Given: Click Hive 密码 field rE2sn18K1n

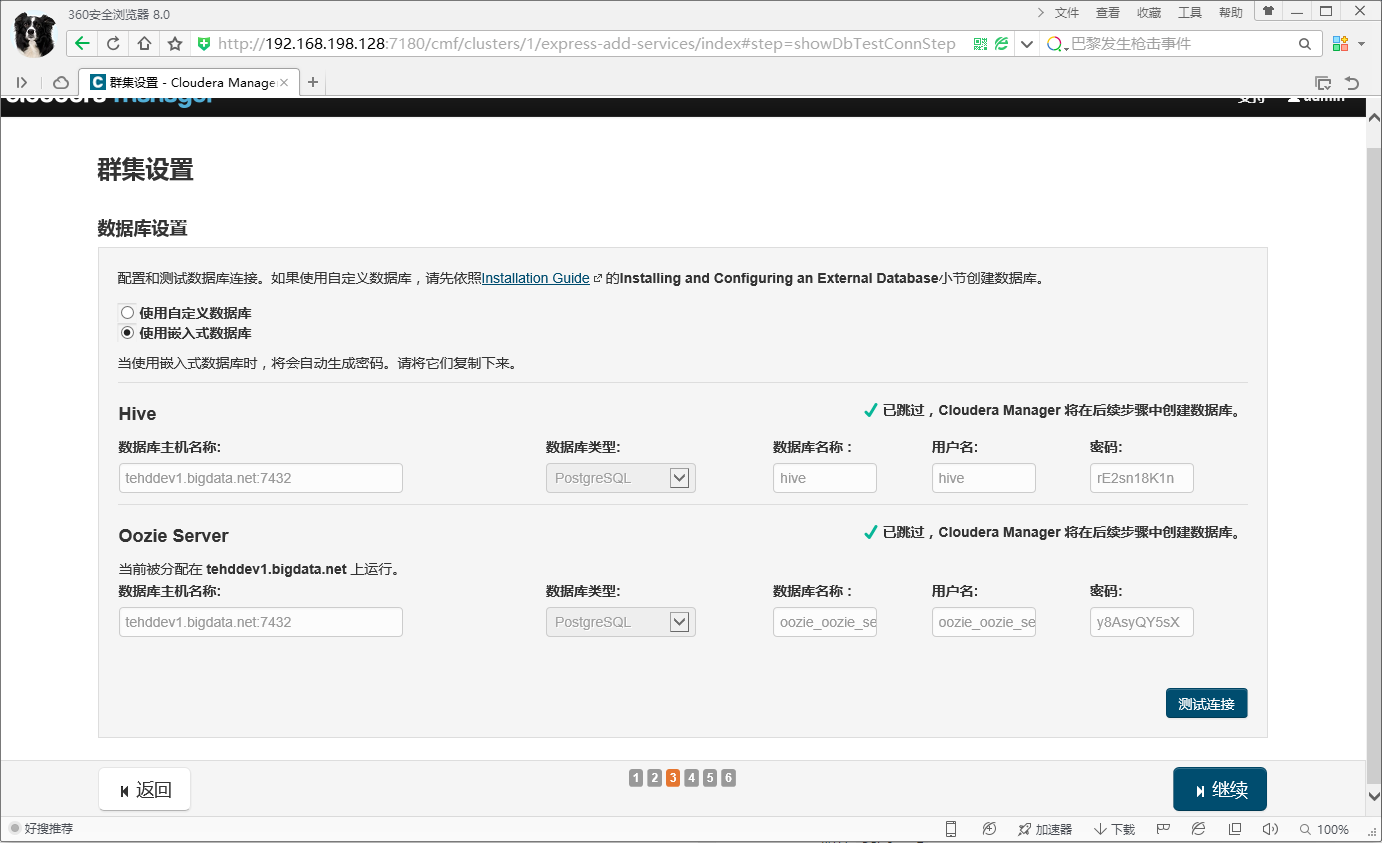Looking at the screenshot, I should point(1142,478).
